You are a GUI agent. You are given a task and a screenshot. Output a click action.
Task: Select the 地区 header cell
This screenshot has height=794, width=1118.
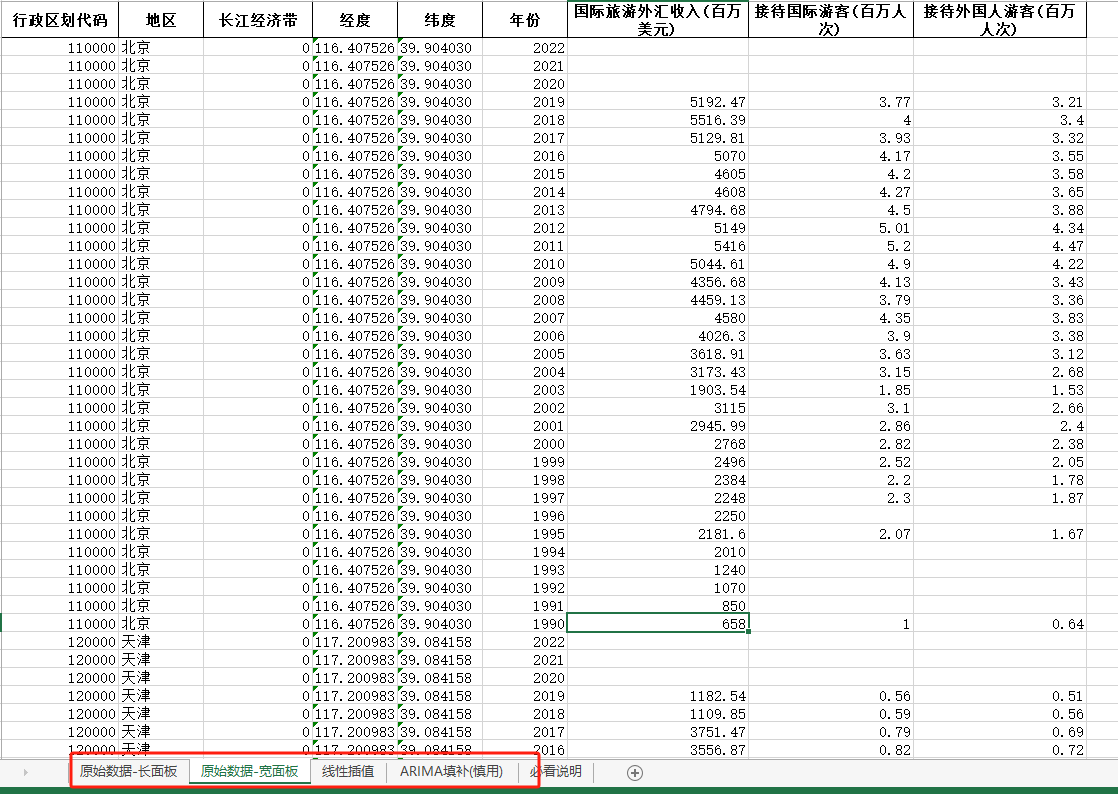point(161,20)
